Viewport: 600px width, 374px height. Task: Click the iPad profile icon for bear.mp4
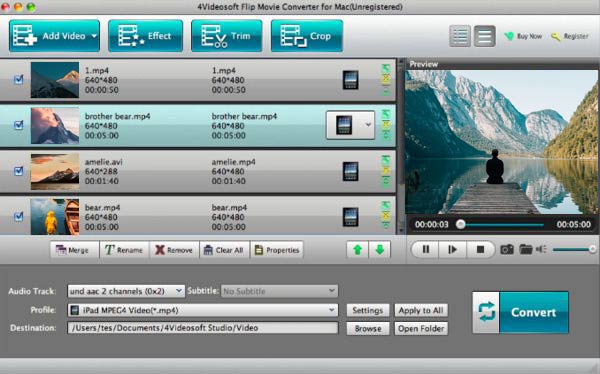coord(350,217)
